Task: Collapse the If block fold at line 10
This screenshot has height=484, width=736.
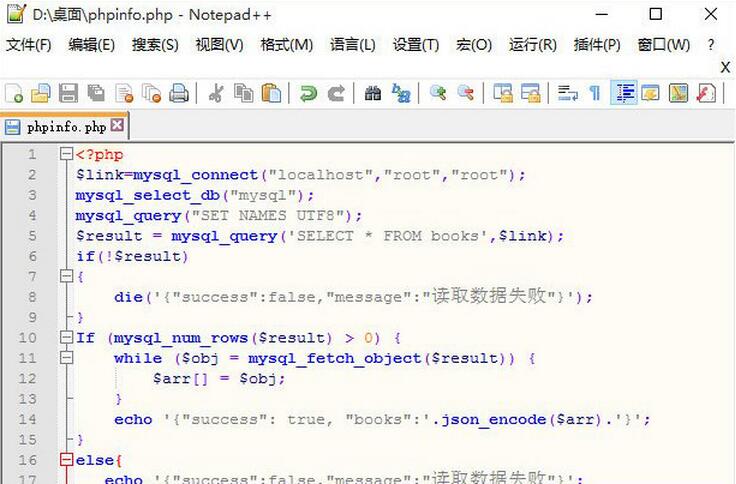Action: pyautogui.click(x=66, y=338)
